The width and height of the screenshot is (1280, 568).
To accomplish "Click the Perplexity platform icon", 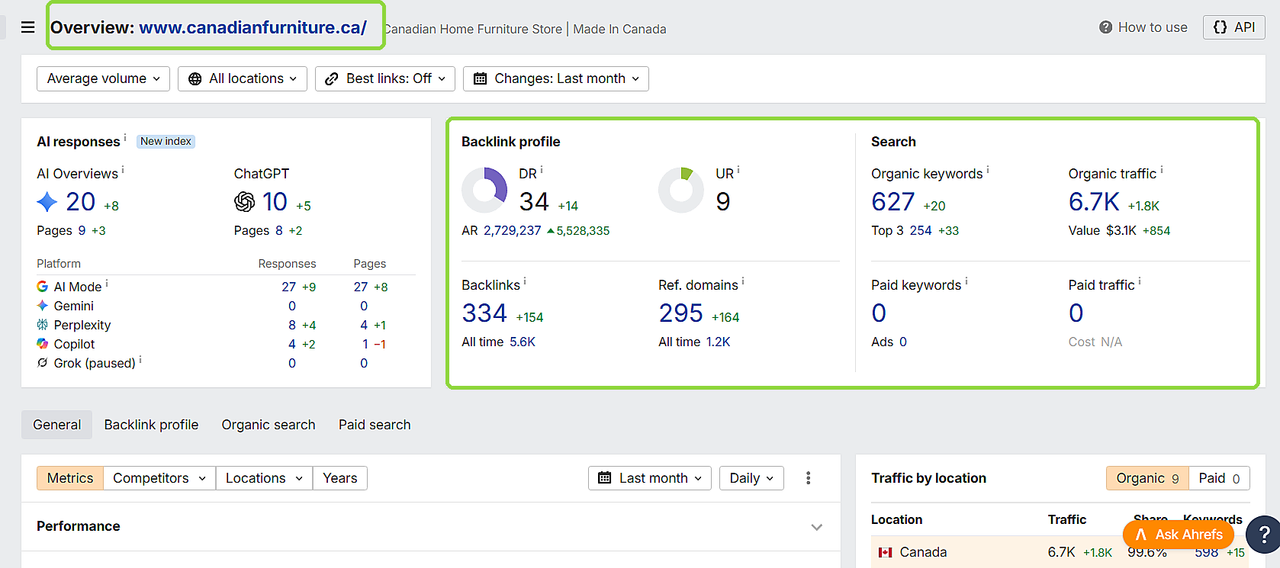I will [43, 325].
